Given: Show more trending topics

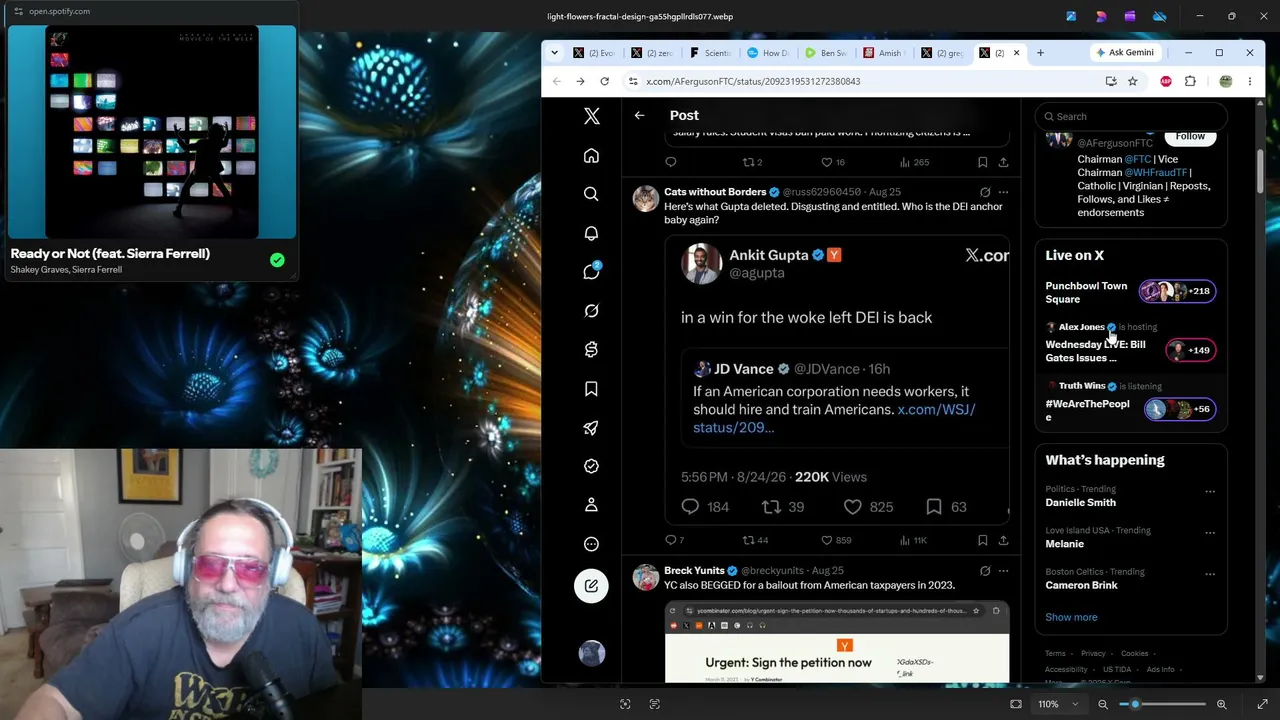Looking at the screenshot, I should [x=1071, y=617].
